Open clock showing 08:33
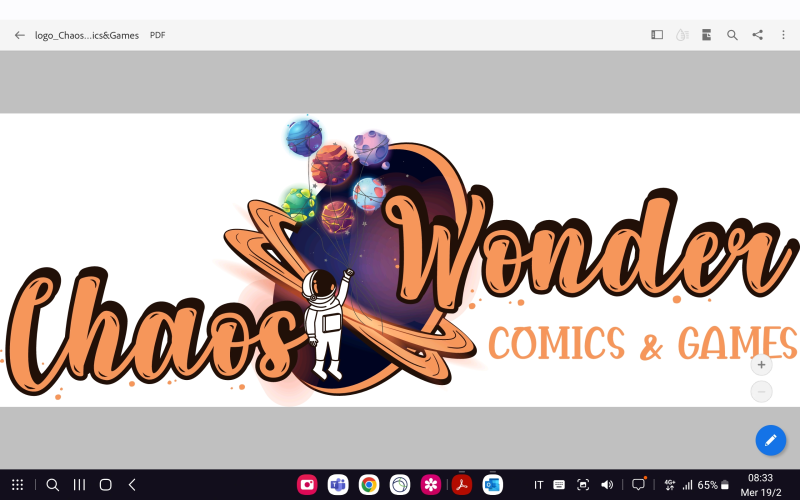 click(760, 478)
